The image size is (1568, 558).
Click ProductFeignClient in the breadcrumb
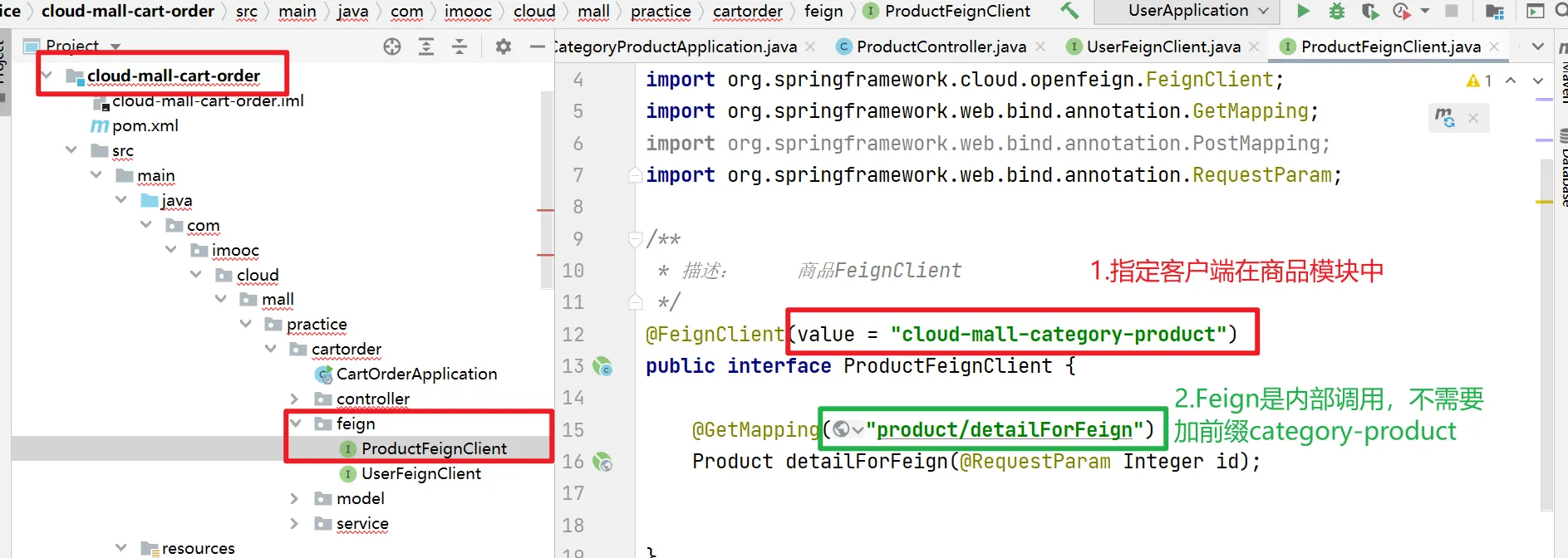[x=947, y=12]
